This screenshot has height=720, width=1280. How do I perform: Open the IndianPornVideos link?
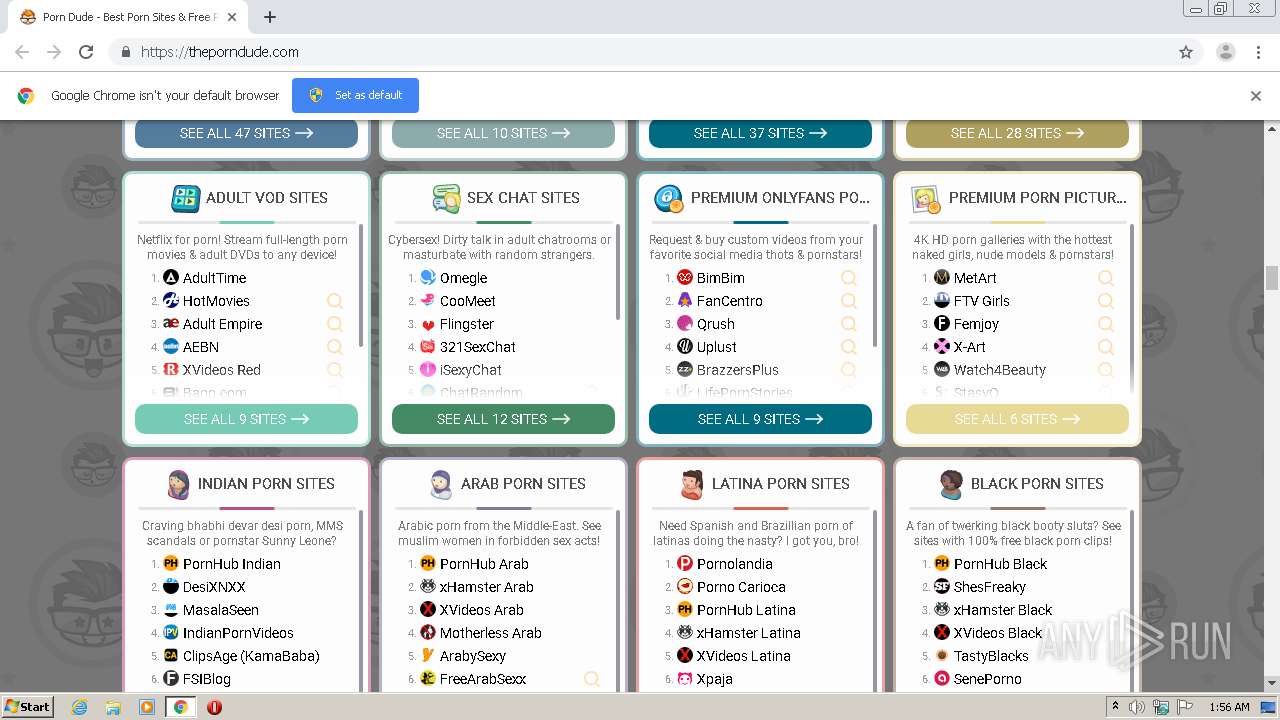pos(238,633)
